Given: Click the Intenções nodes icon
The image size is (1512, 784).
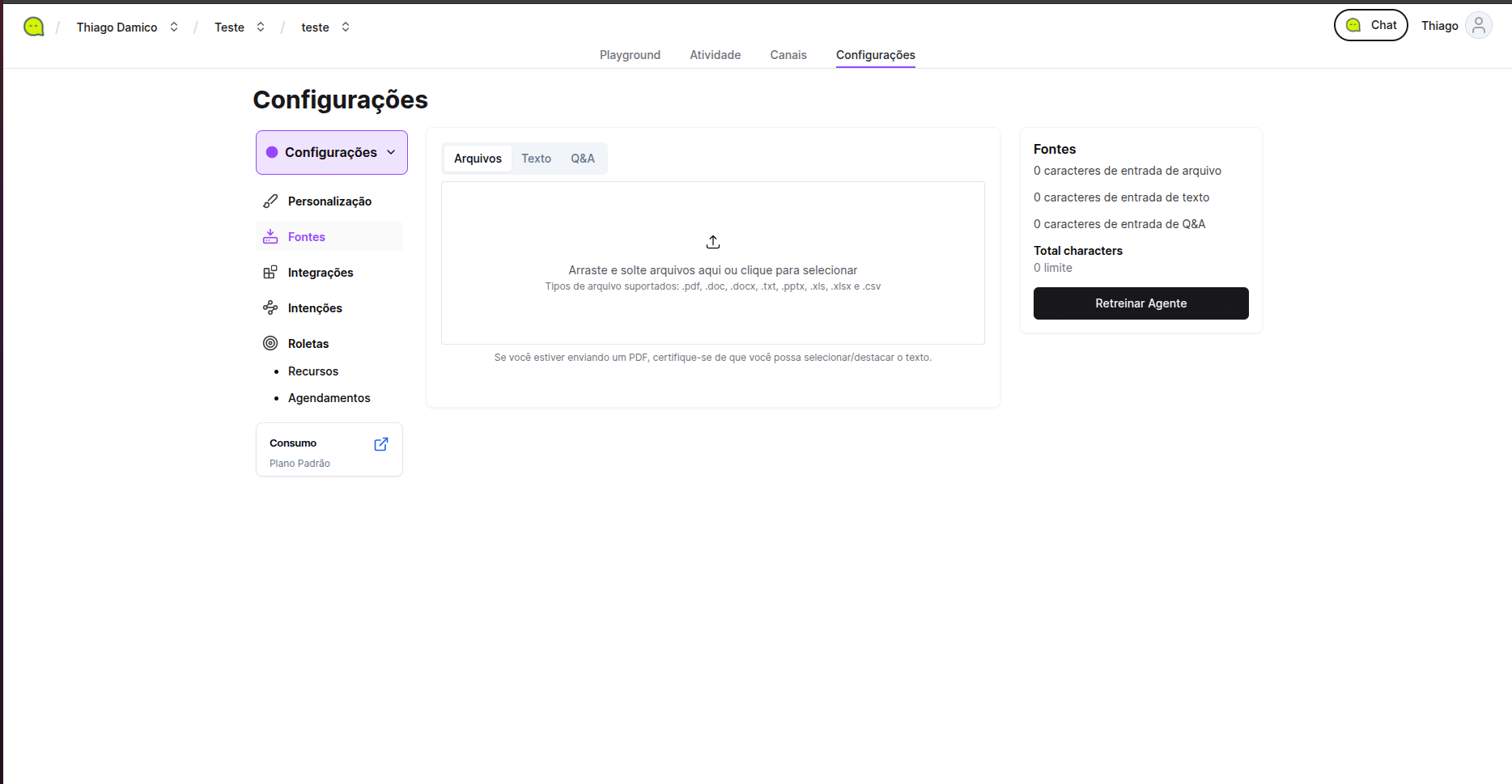Looking at the screenshot, I should [270, 308].
